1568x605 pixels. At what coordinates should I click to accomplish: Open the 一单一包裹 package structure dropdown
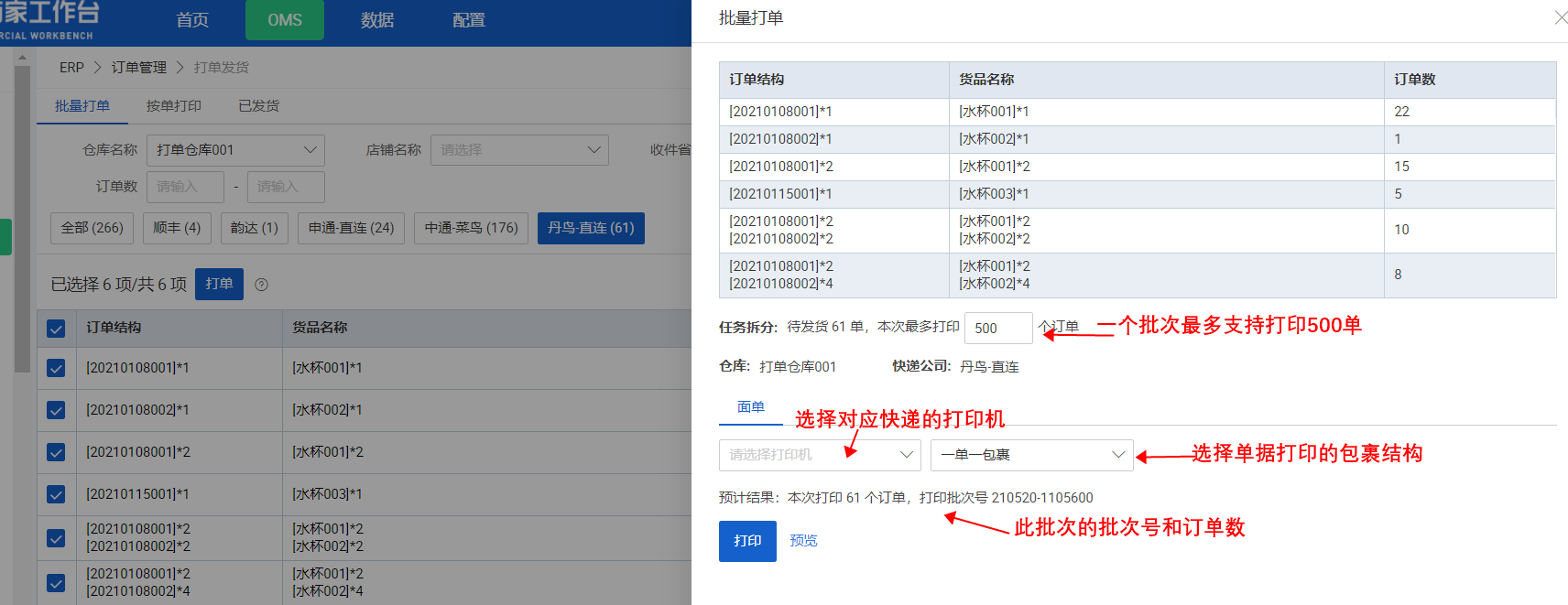1031,455
